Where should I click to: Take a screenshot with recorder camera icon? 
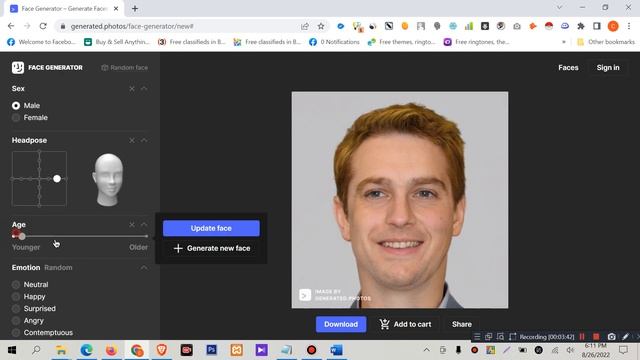point(611,337)
